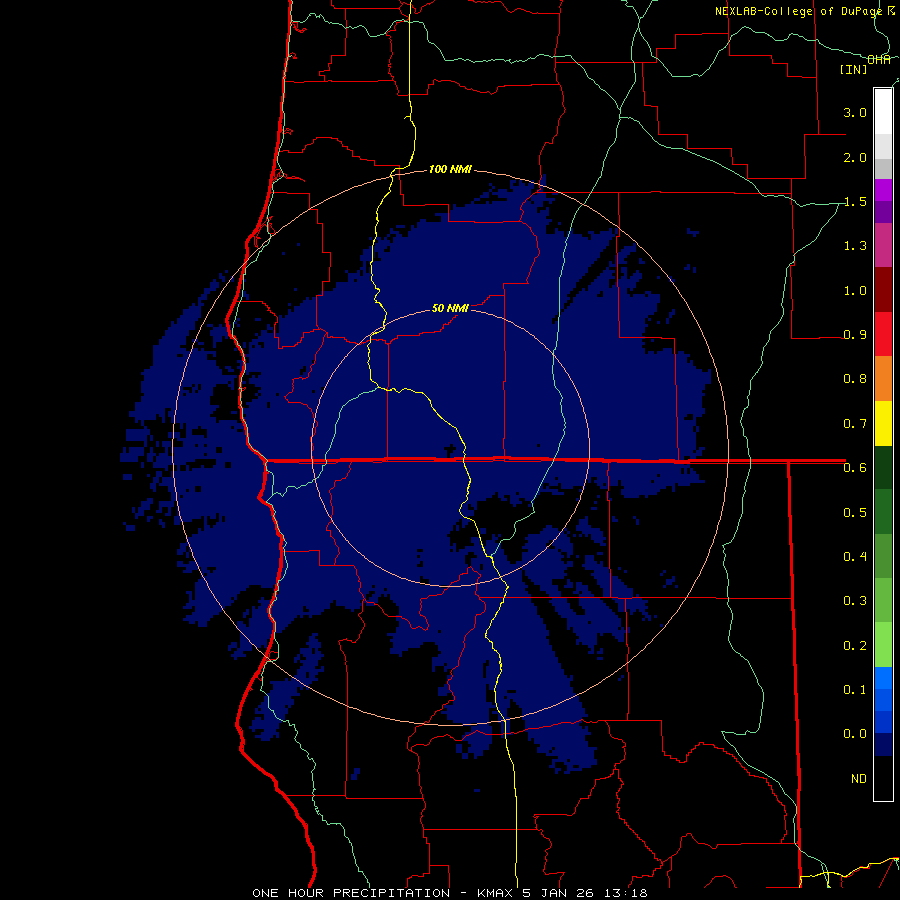Select the dark red swatch above 1.0

coord(883,290)
